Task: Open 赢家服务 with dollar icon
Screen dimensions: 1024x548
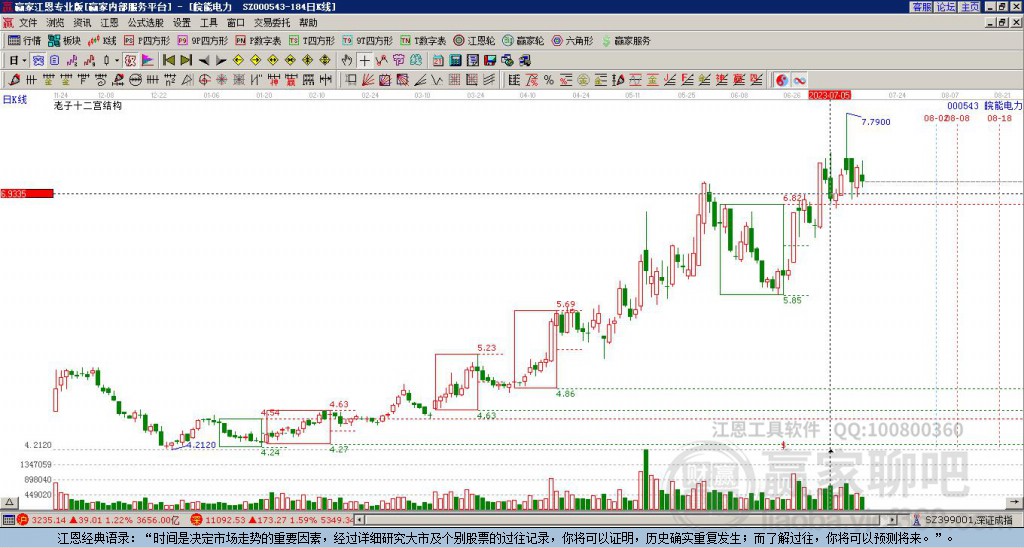Action: (x=626, y=40)
